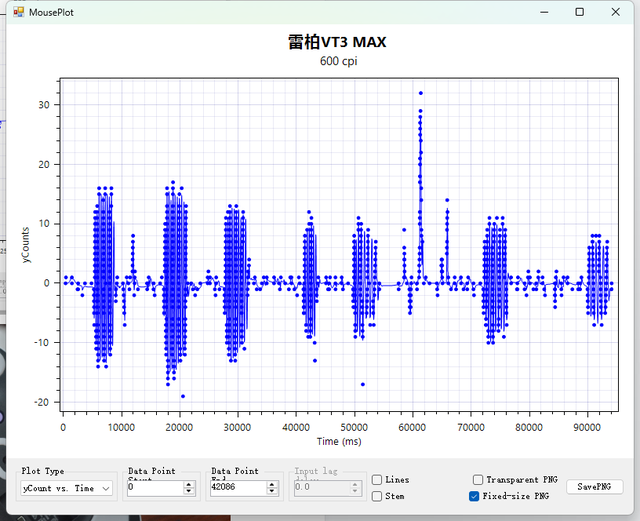Click the MousePlot app icon in title bar
Screen dimensions: 640x521
point(17,12)
